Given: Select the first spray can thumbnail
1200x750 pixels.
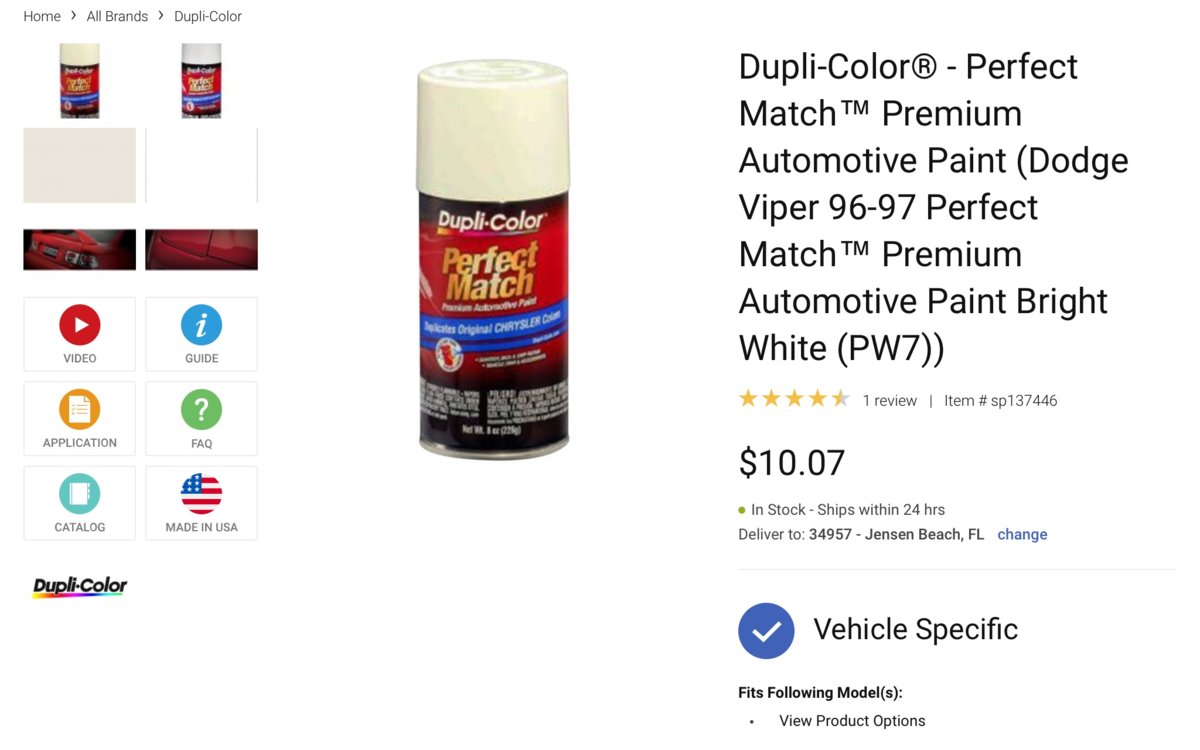Looking at the screenshot, I should click(80, 81).
